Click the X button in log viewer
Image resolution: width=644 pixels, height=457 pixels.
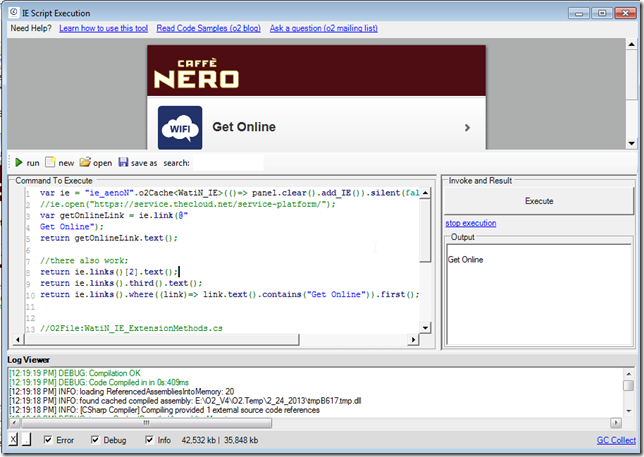[x=12, y=440]
